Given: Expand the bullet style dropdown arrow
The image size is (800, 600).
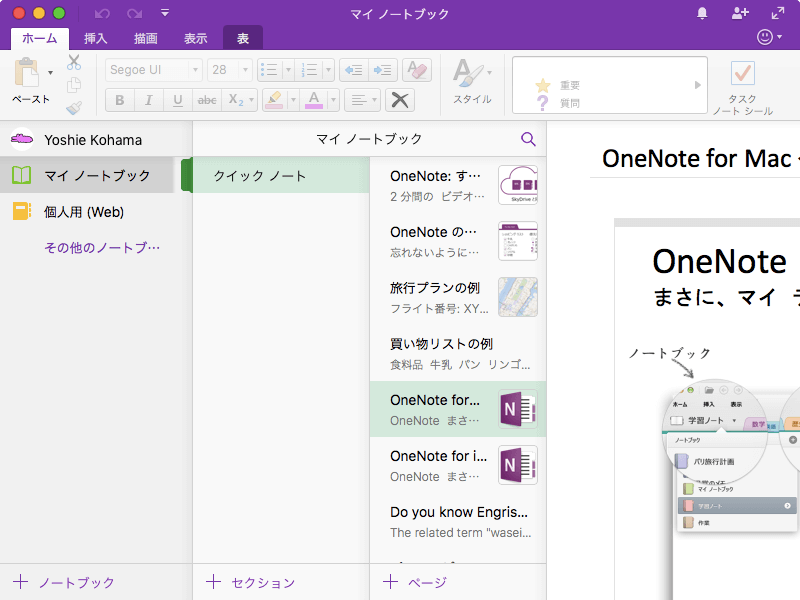Looking at the screenshot, I should [288, 70].
